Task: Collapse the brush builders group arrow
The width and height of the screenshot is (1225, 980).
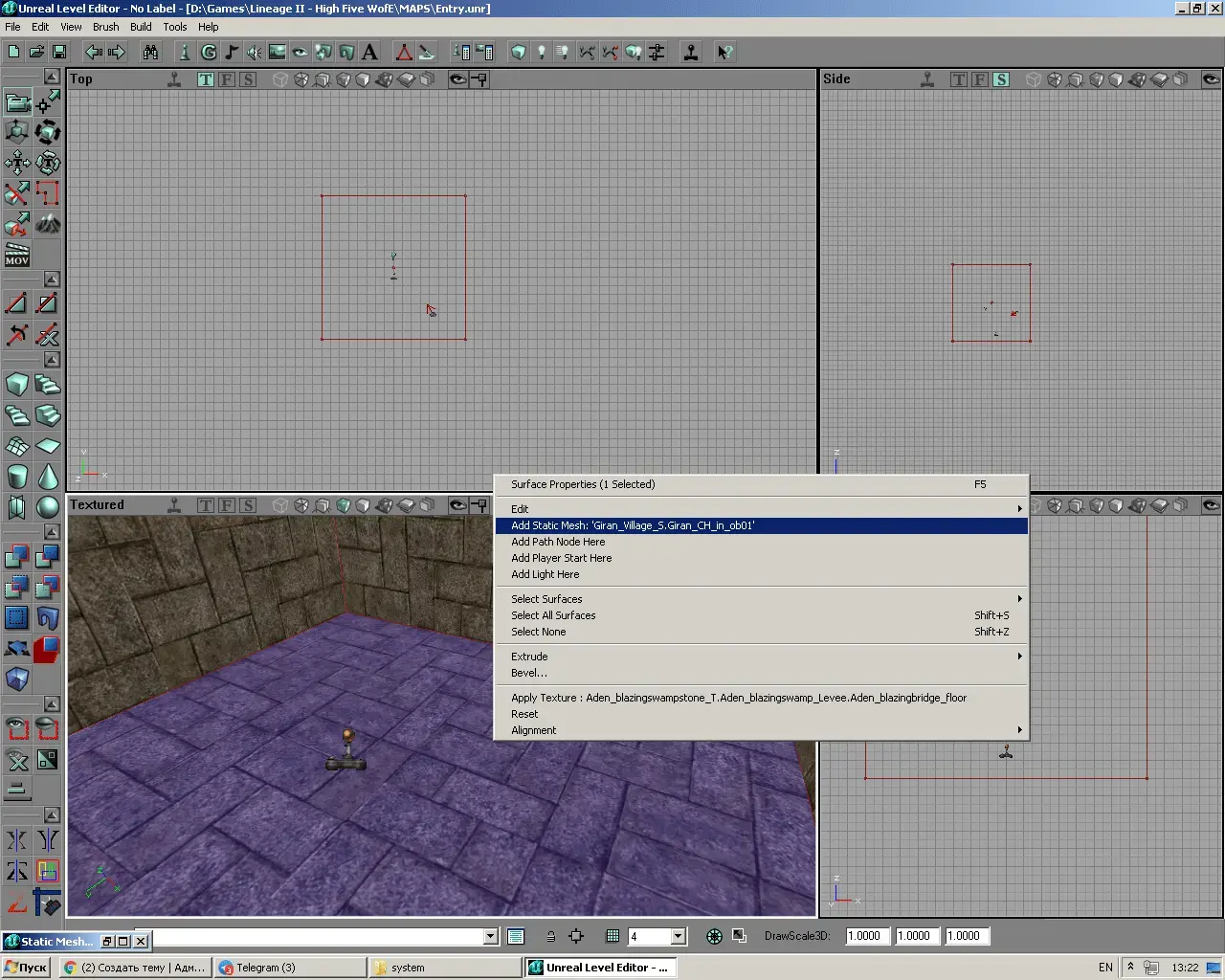Action: point(52,360)
